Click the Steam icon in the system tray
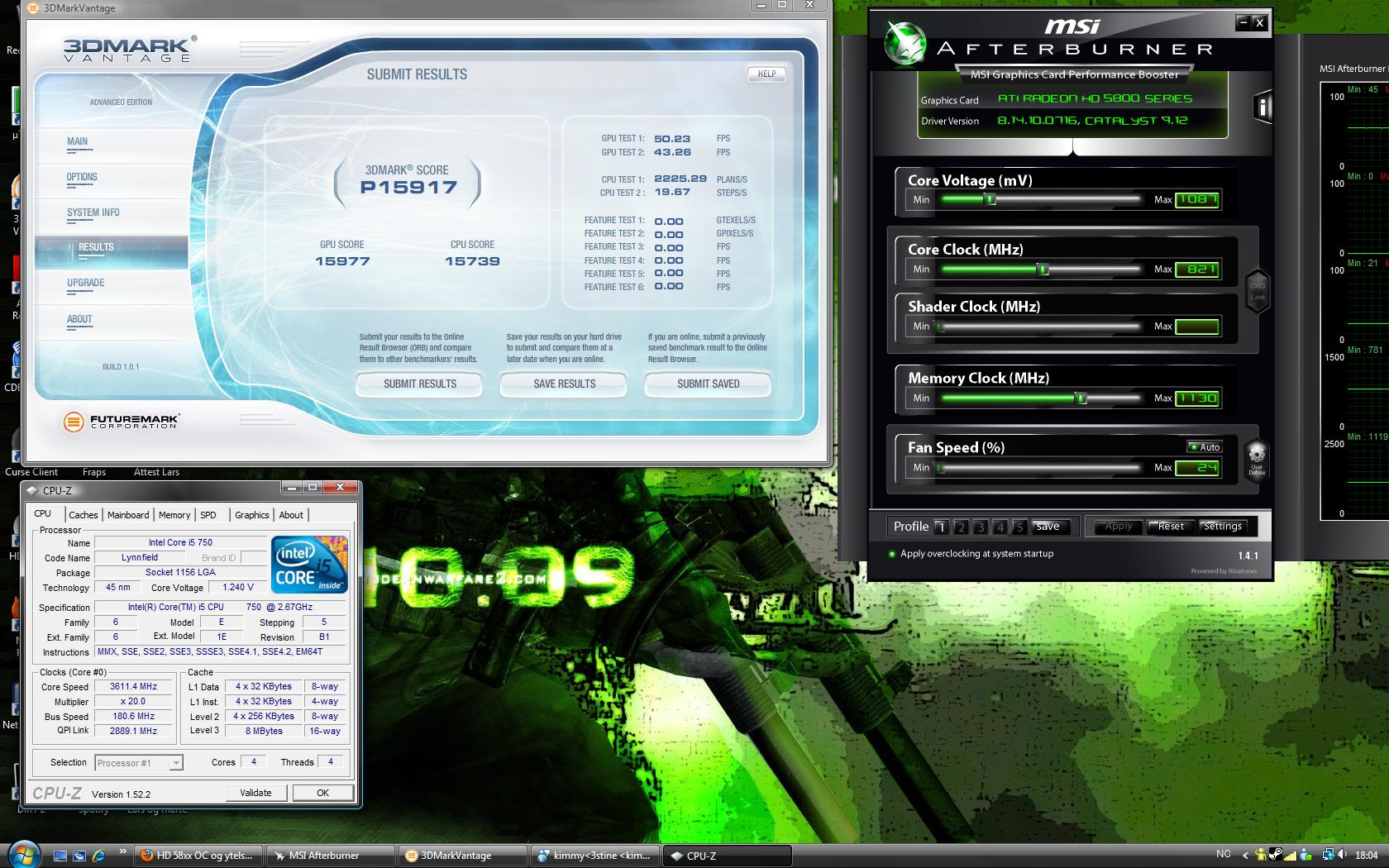The image size is (1389, 868). [x=1276, y=855]
